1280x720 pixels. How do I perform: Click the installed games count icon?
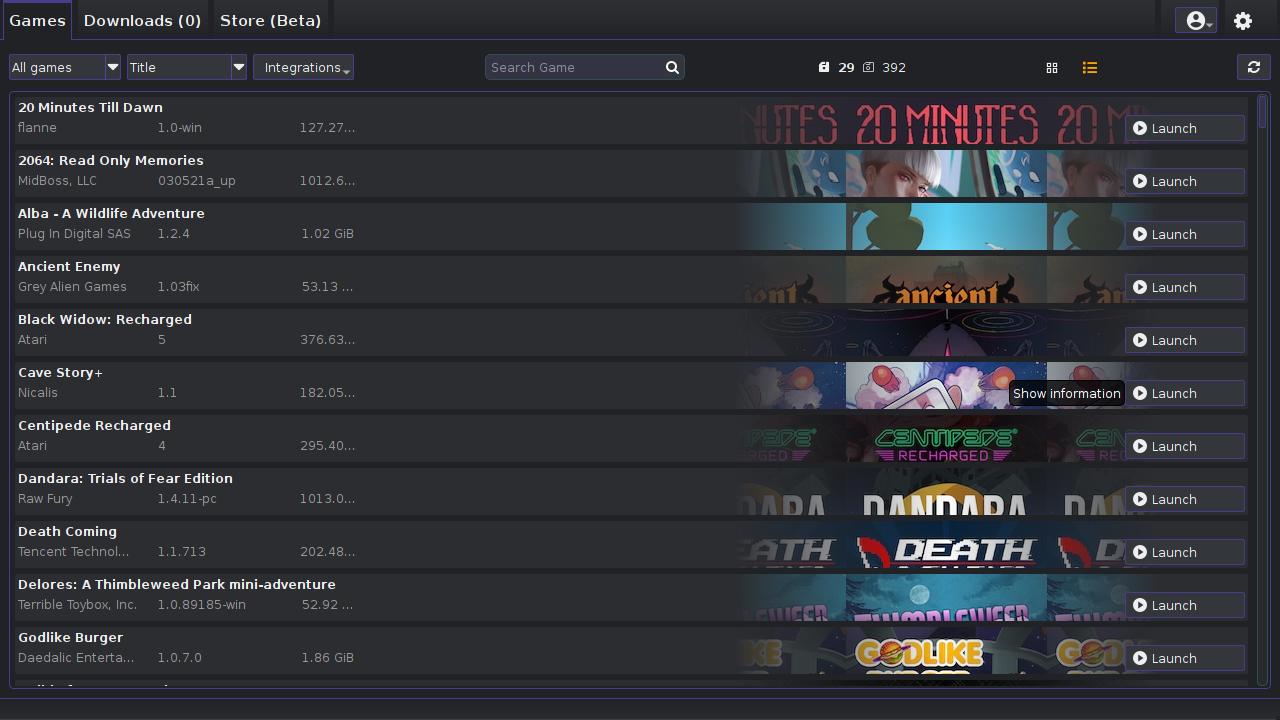tap(824, 68)
